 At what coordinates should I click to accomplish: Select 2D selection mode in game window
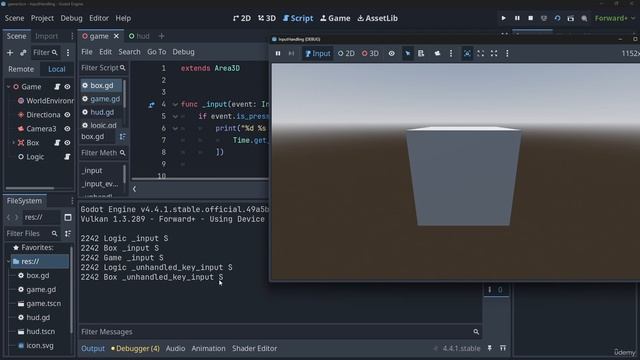346,53
